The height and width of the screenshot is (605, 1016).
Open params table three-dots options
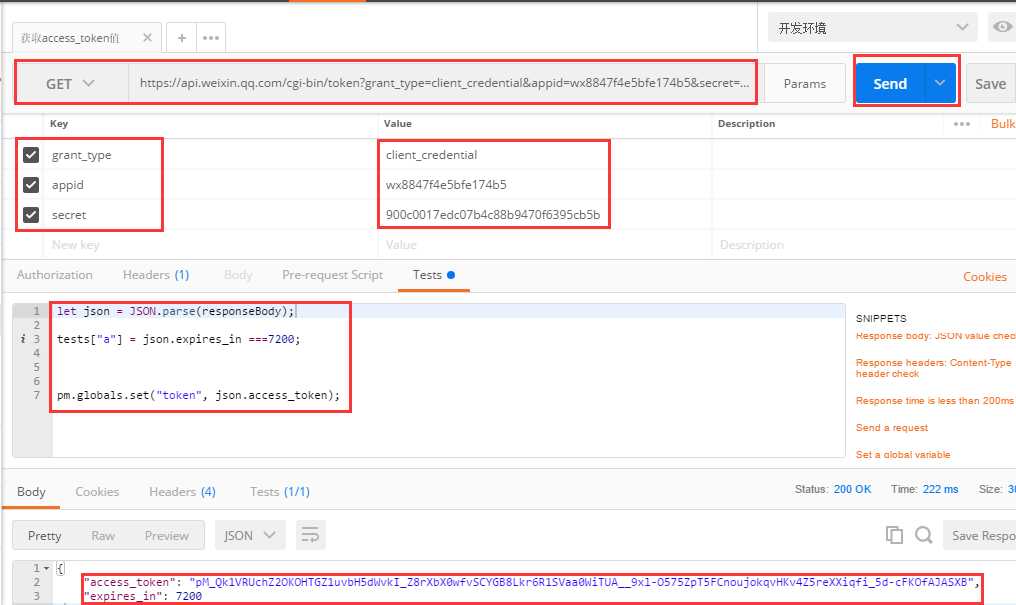(x=962, y=124)
